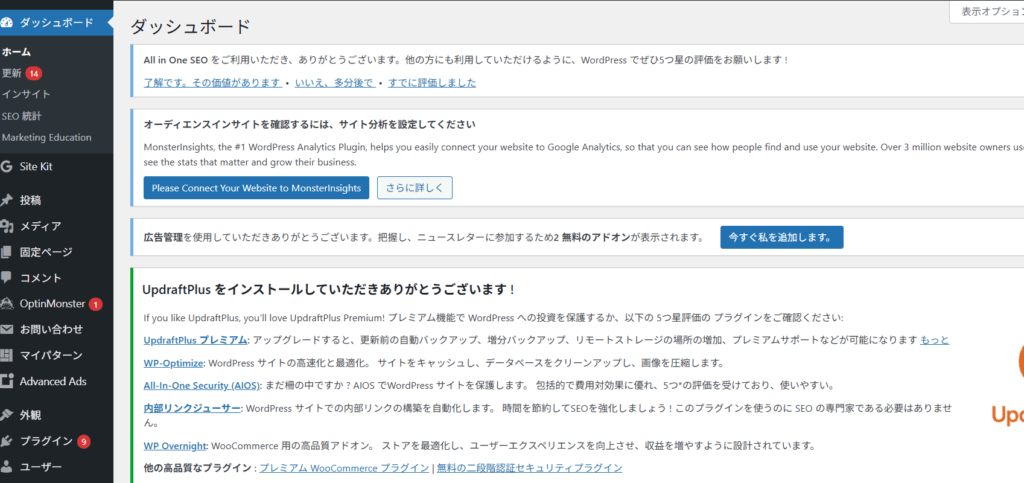Click the pushpin icon beside 投稿
Screen dimensions: 1024x483
(x=6, y=200)
